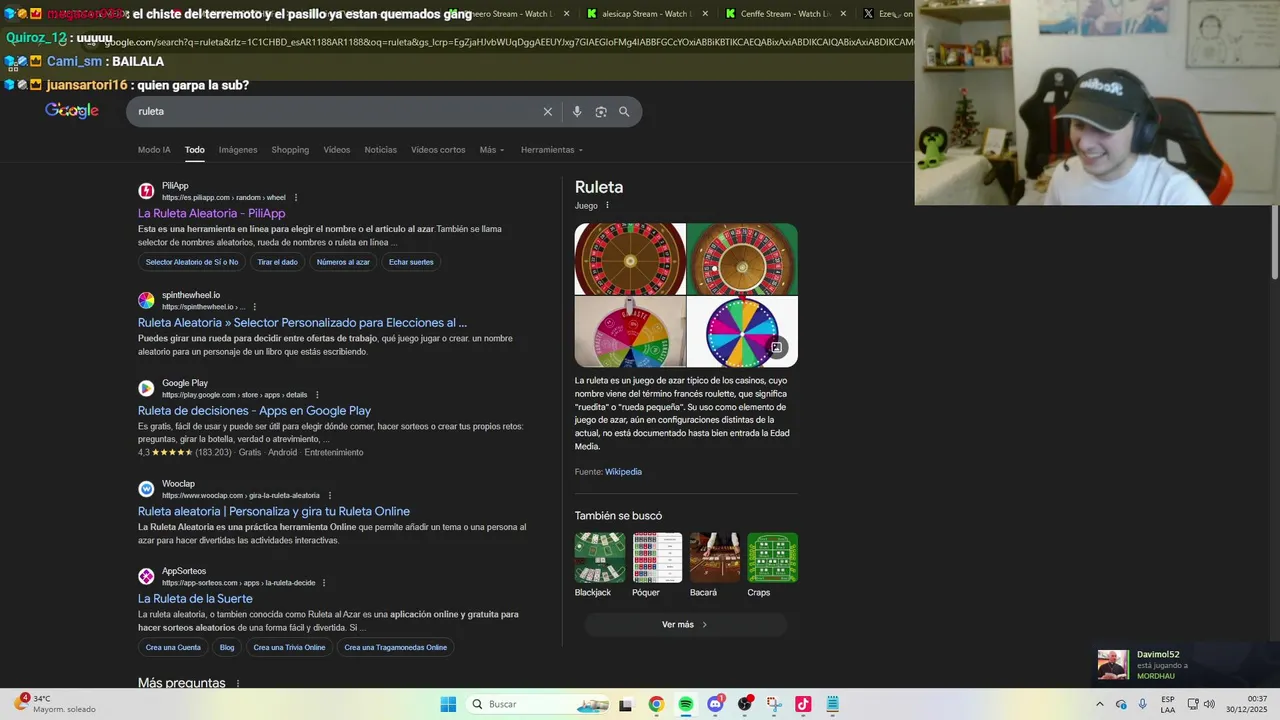Screen dimensions: 1280x720
Task: Select the Videos search tab
Action: coord(337,150)
